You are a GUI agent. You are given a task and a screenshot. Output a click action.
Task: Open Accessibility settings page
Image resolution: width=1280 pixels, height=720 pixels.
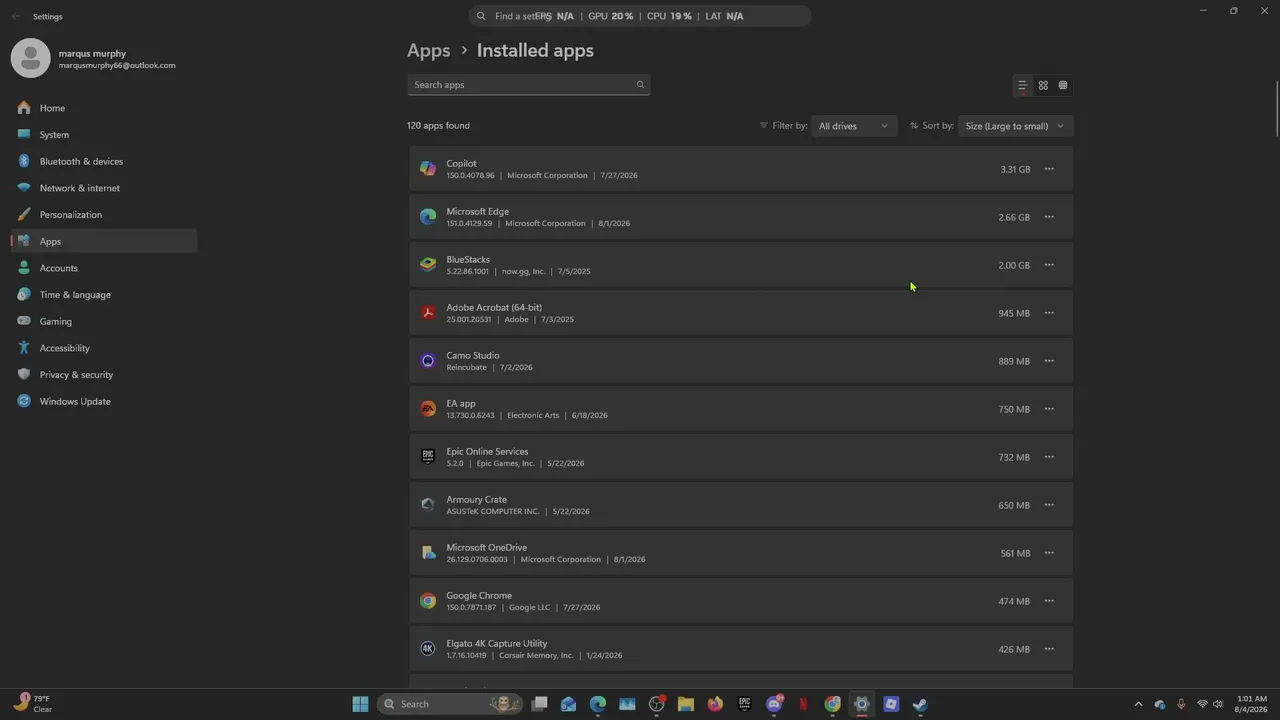click(104, 348)
